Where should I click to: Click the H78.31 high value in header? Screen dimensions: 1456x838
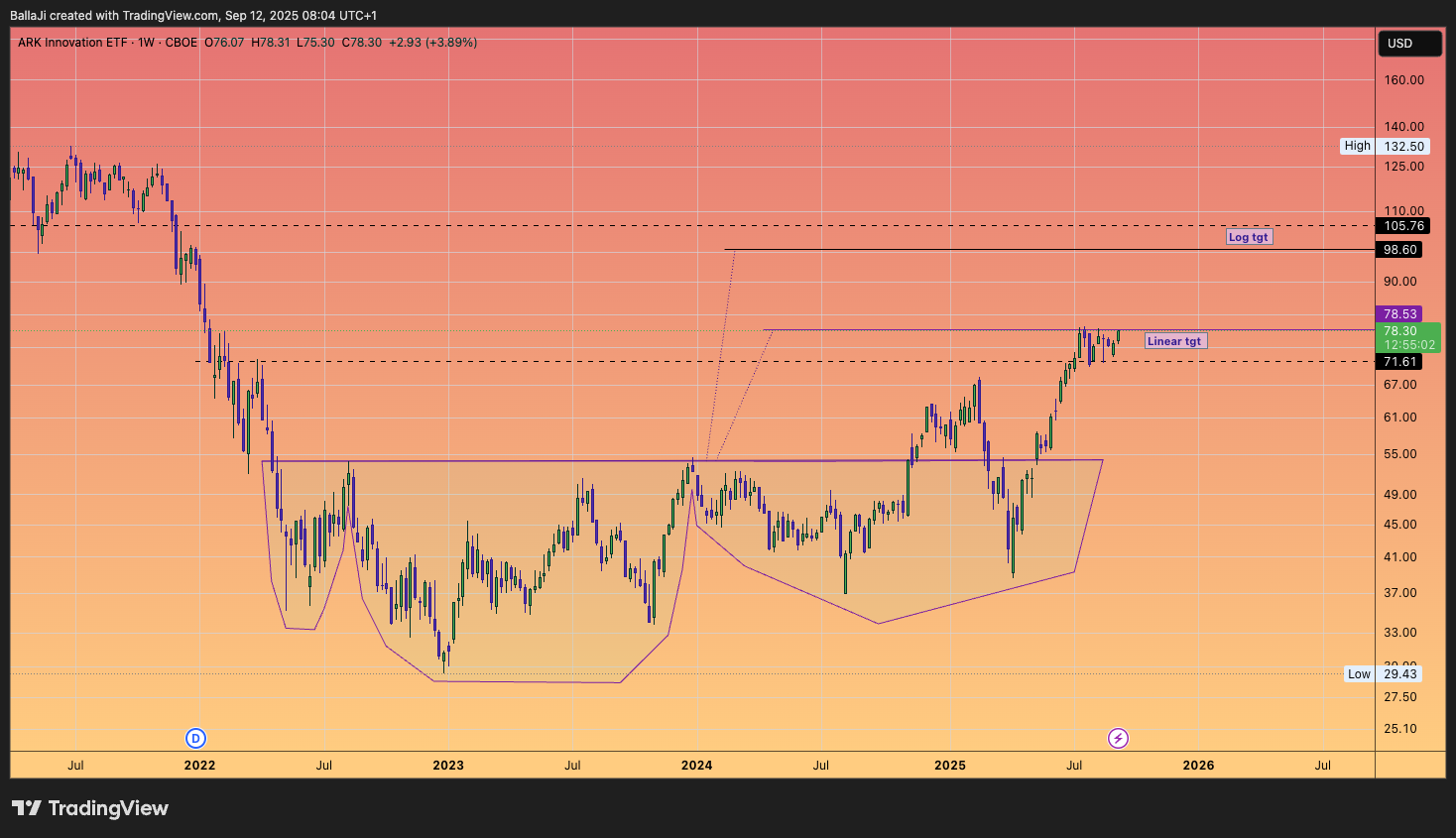coord(271,43)
